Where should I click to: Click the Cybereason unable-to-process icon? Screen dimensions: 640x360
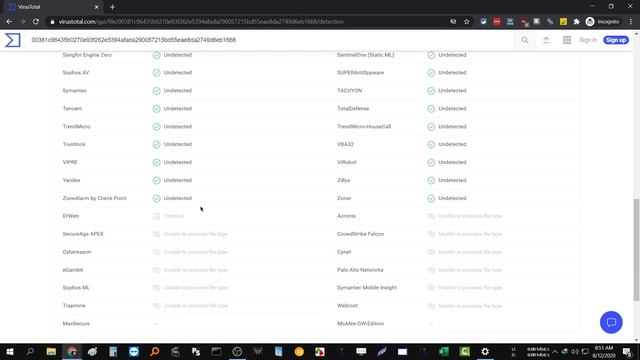(156, 252)
